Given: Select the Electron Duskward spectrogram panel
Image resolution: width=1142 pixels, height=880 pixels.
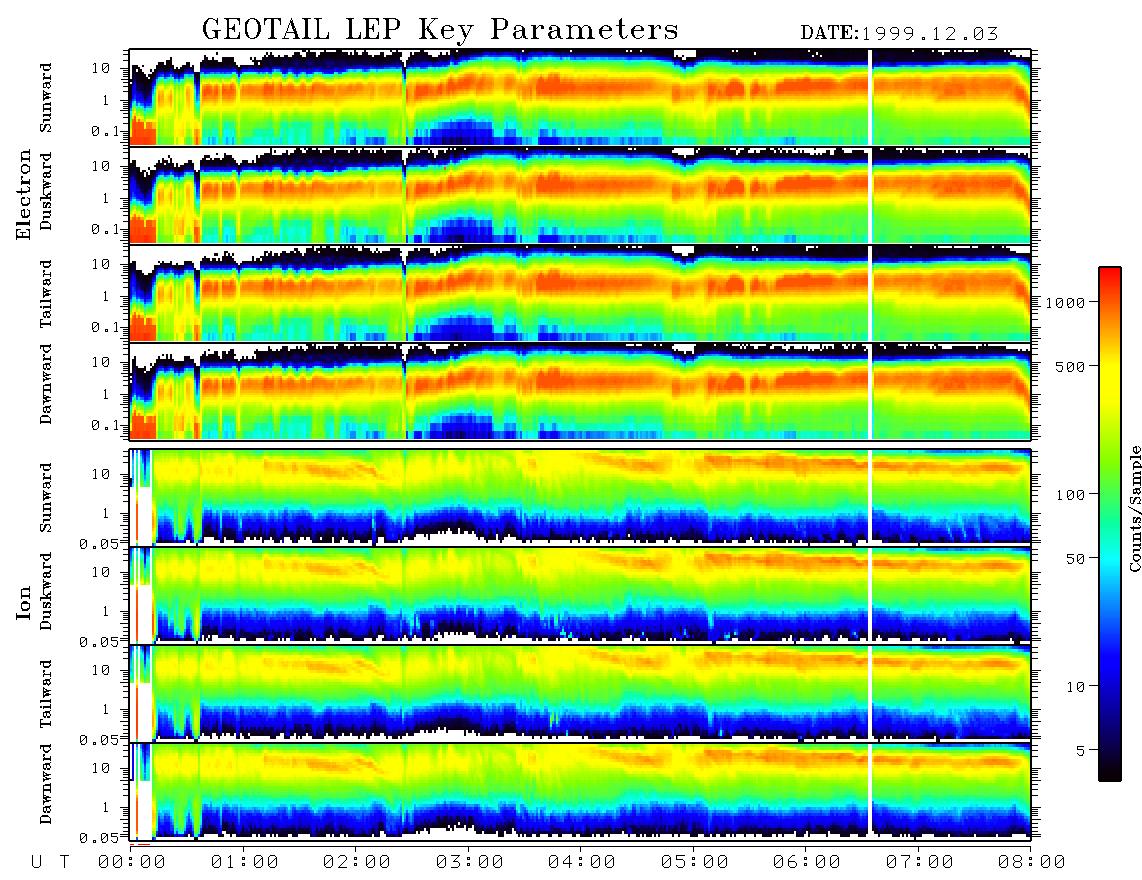Looking at the screenshot, I should (580, 195).
